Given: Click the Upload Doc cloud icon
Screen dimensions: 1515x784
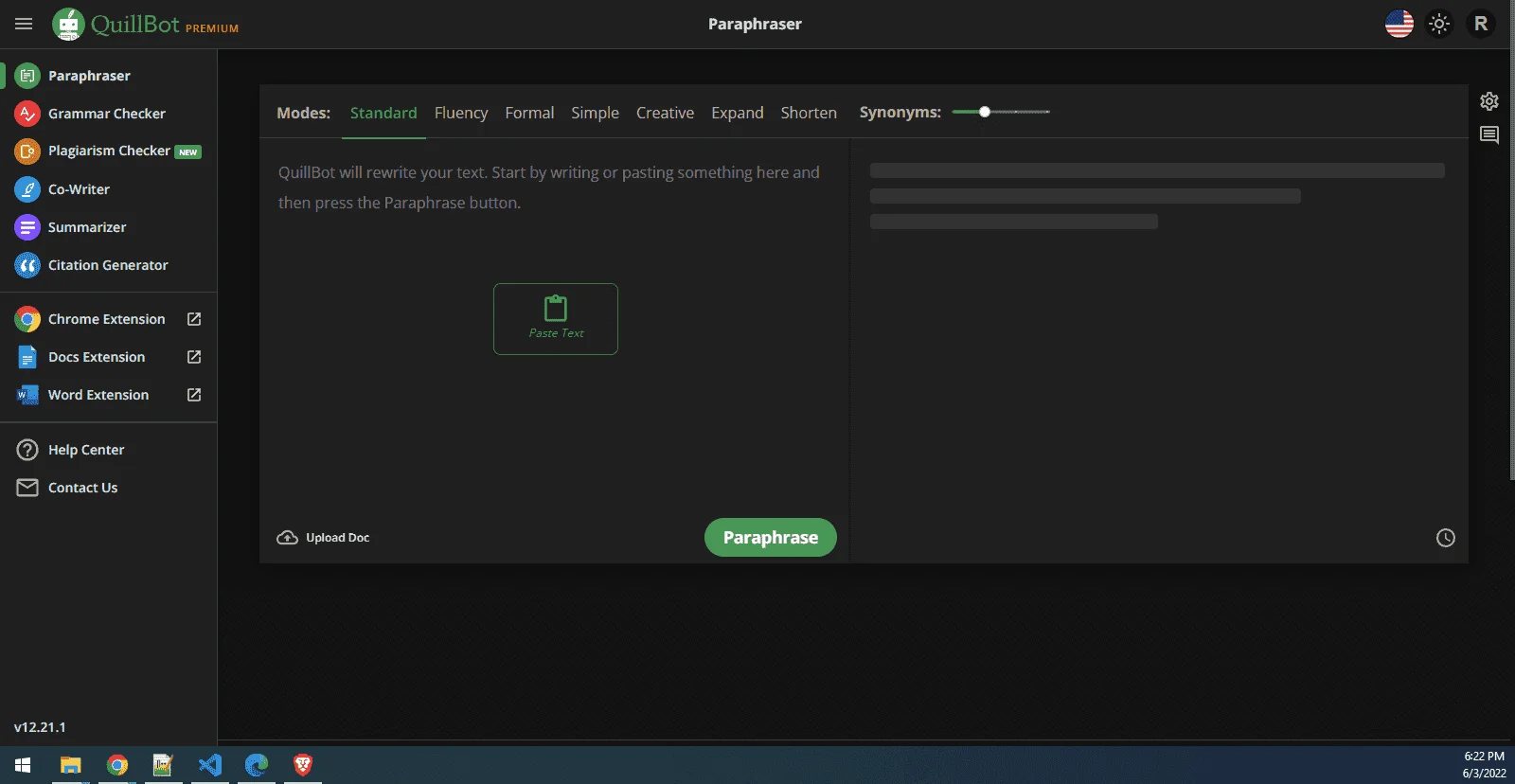Looking at the screenshot, I should (287, 538).
